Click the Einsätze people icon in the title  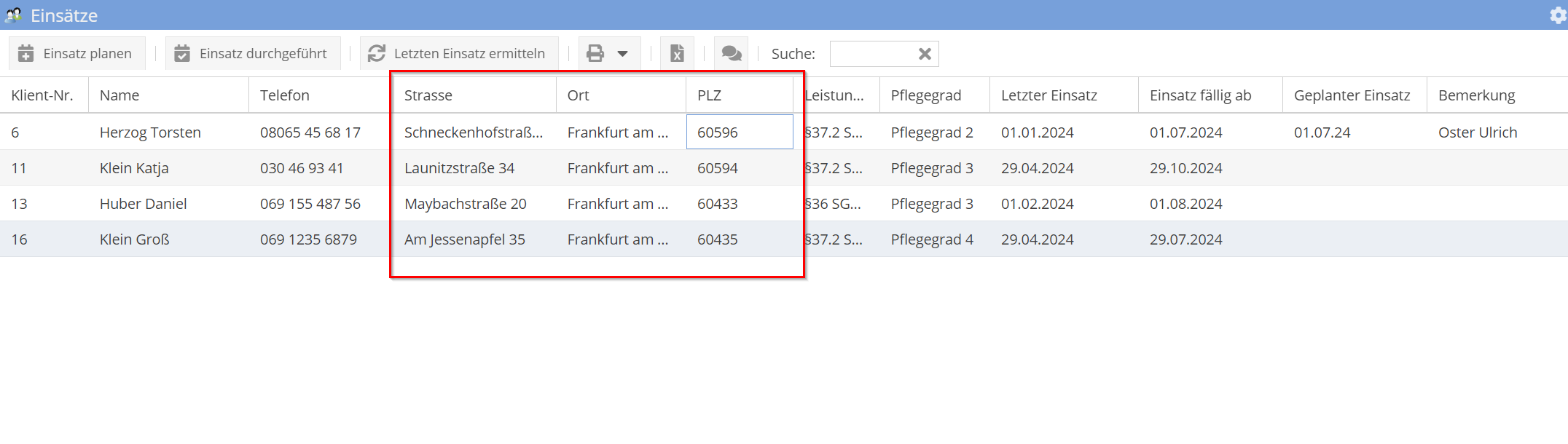[x=13, y=15]
